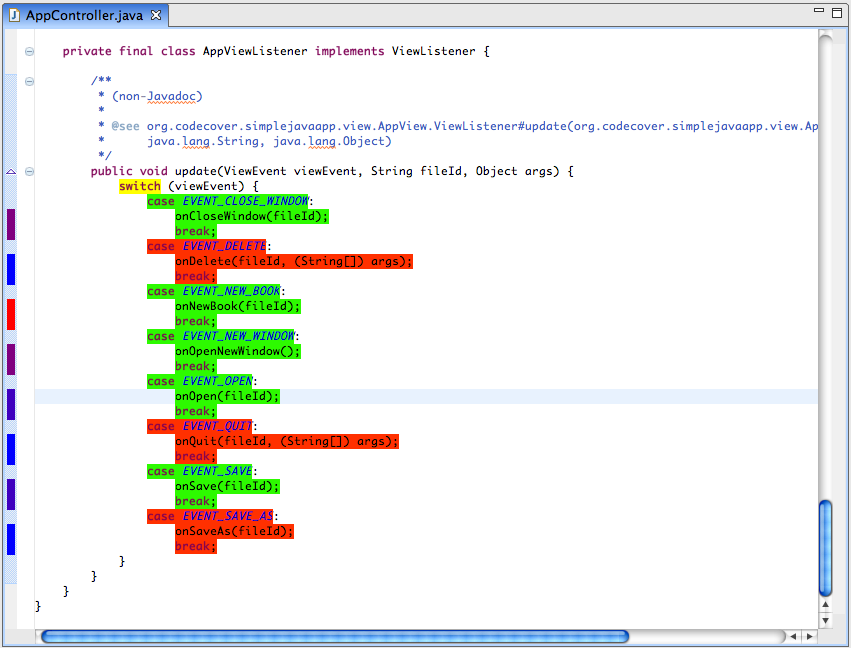This screenshot has height=648, width=851.
Task: Click the blue coverage marker beside onQuit
Action: pyautogui.click(x=11, y=449)
